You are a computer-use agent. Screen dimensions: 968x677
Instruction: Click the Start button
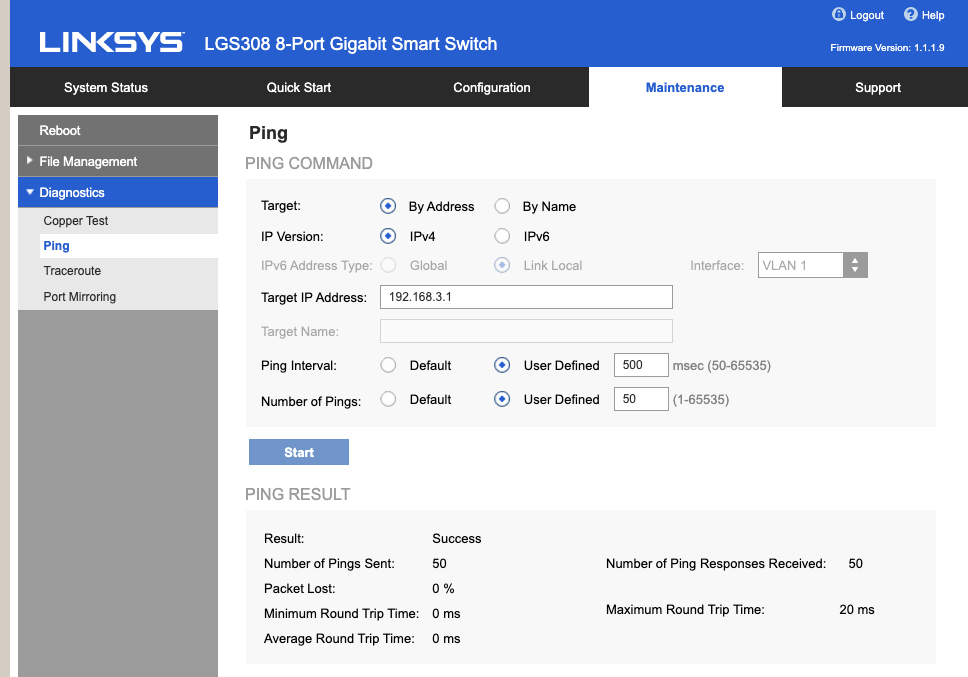point(299,452)
